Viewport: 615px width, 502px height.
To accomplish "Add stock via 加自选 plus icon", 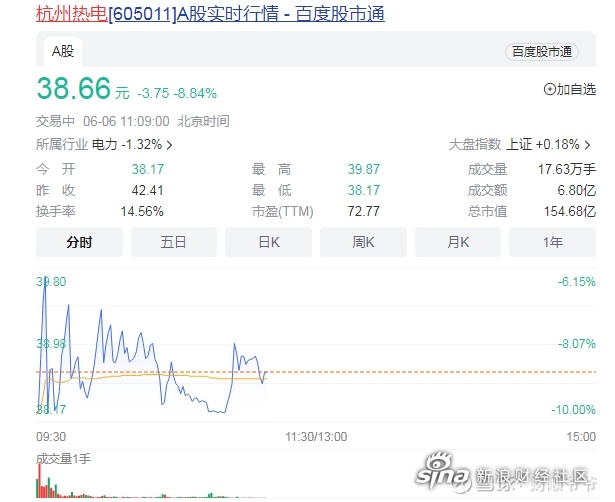I will (549, 89).
